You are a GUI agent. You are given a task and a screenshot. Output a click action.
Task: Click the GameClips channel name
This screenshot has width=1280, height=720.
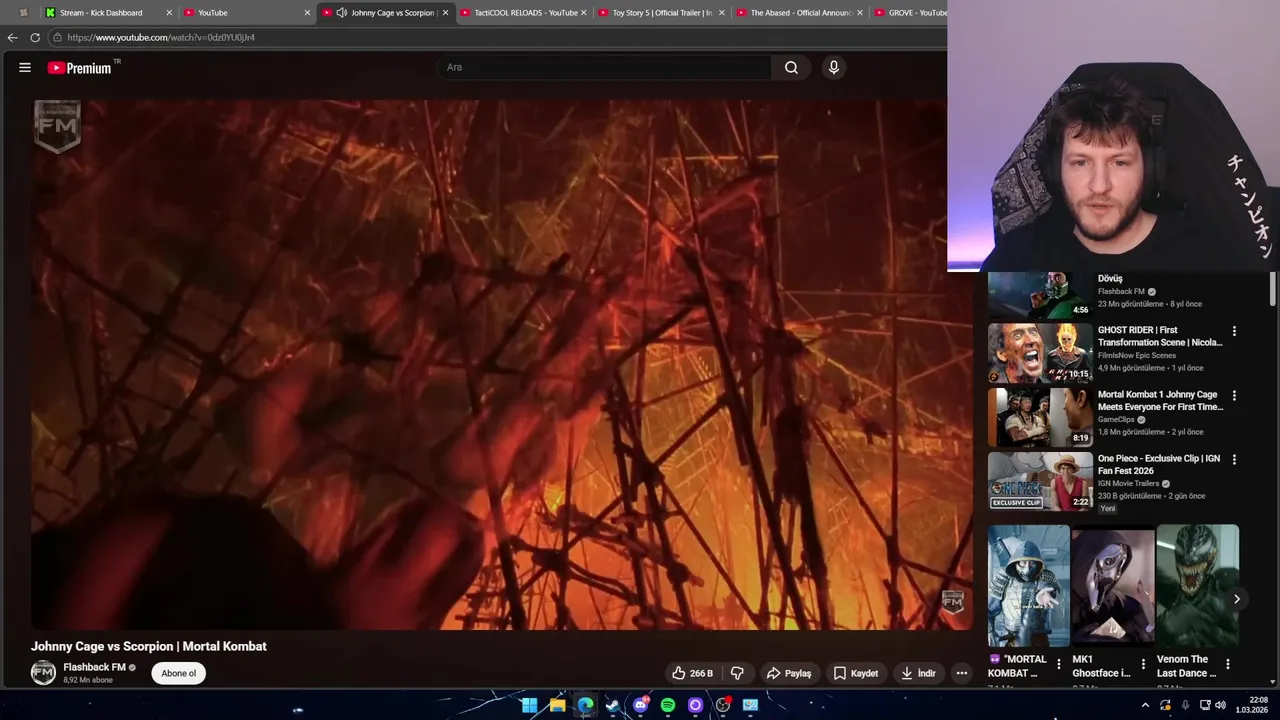[x=1116, y=420]
